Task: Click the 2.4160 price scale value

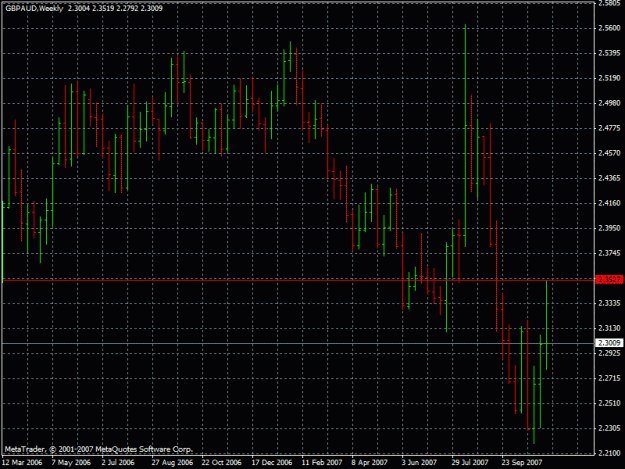Action: click(x=609, y=203)
